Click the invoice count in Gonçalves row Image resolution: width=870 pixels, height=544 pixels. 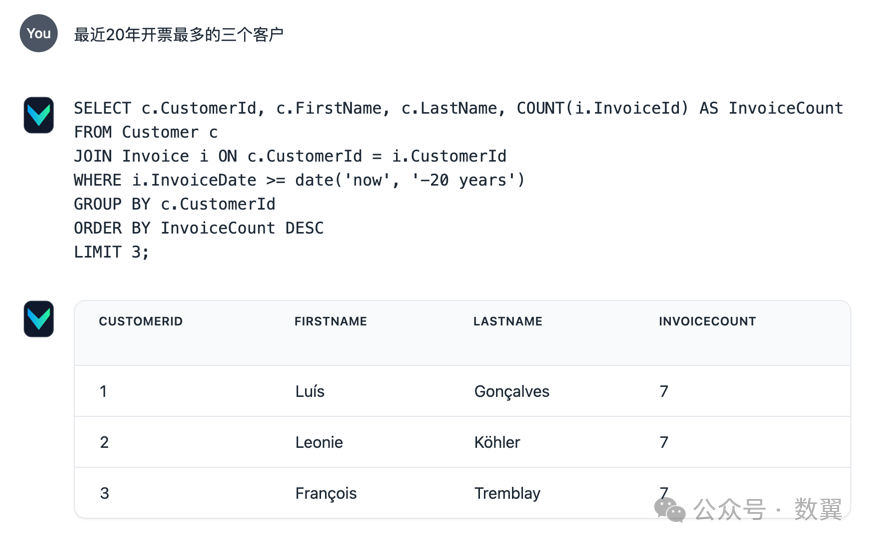click(664, 392)
